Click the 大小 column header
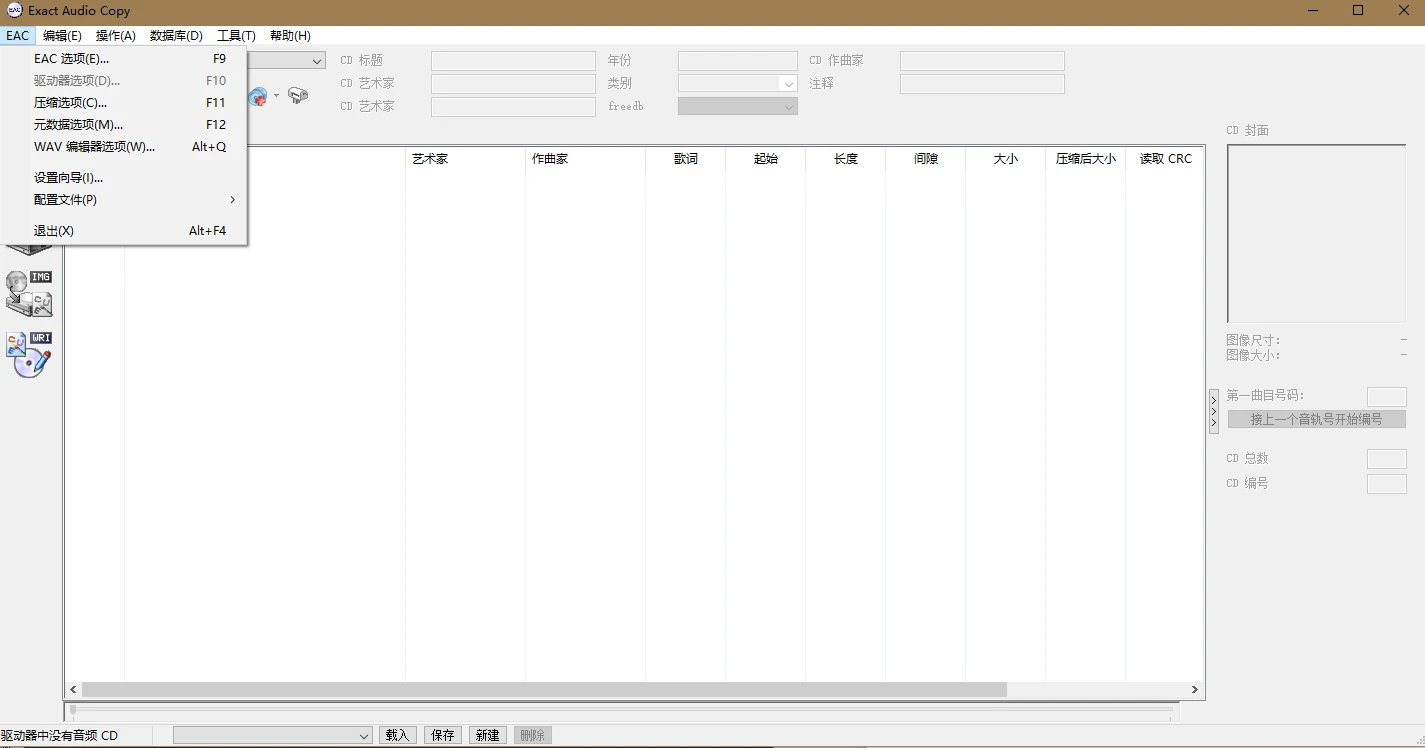The image size is (1425, 748). pyautogui.click(x=1006, y=159)
